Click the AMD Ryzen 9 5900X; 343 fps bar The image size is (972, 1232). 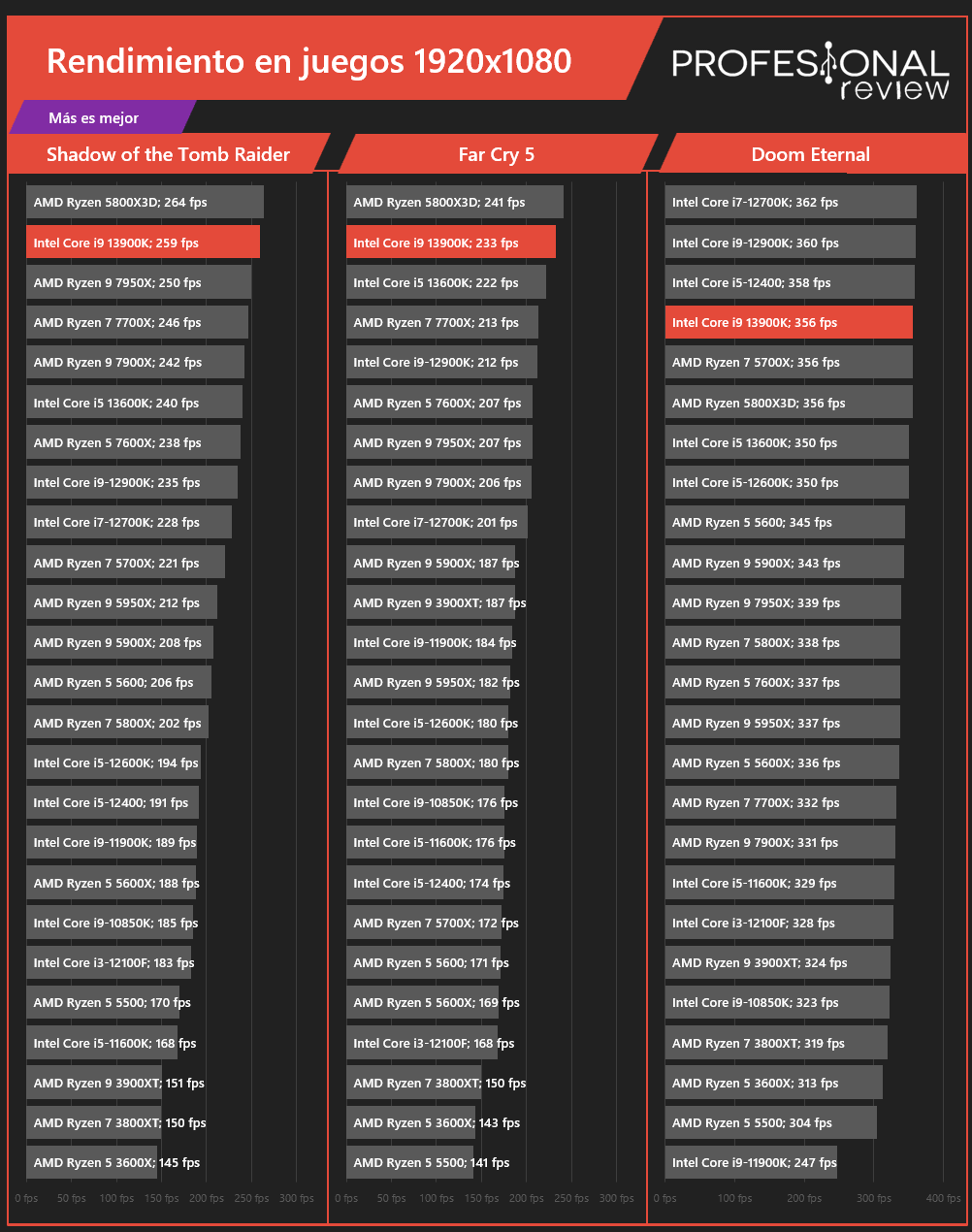(x=785, y=563)
